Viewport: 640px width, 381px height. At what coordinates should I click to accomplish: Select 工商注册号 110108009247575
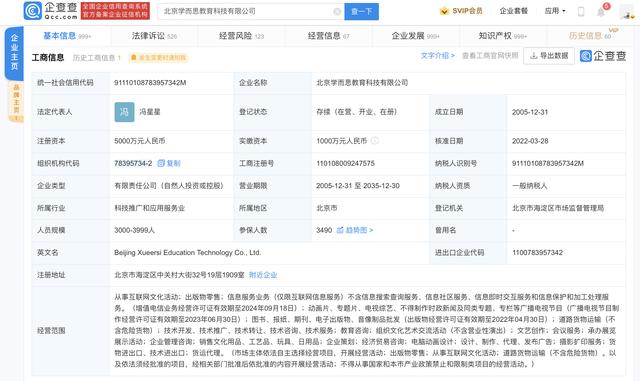pyautogui.click(x=345, y=163)
